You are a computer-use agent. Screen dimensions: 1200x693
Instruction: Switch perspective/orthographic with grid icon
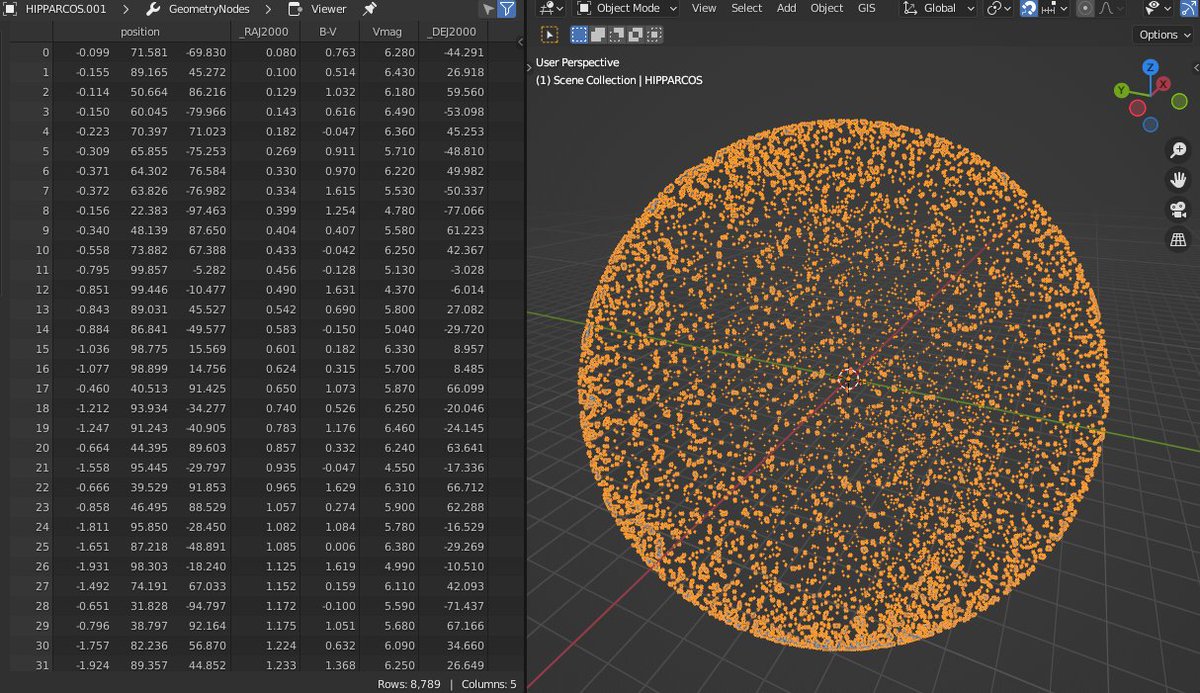(1178, 240)
